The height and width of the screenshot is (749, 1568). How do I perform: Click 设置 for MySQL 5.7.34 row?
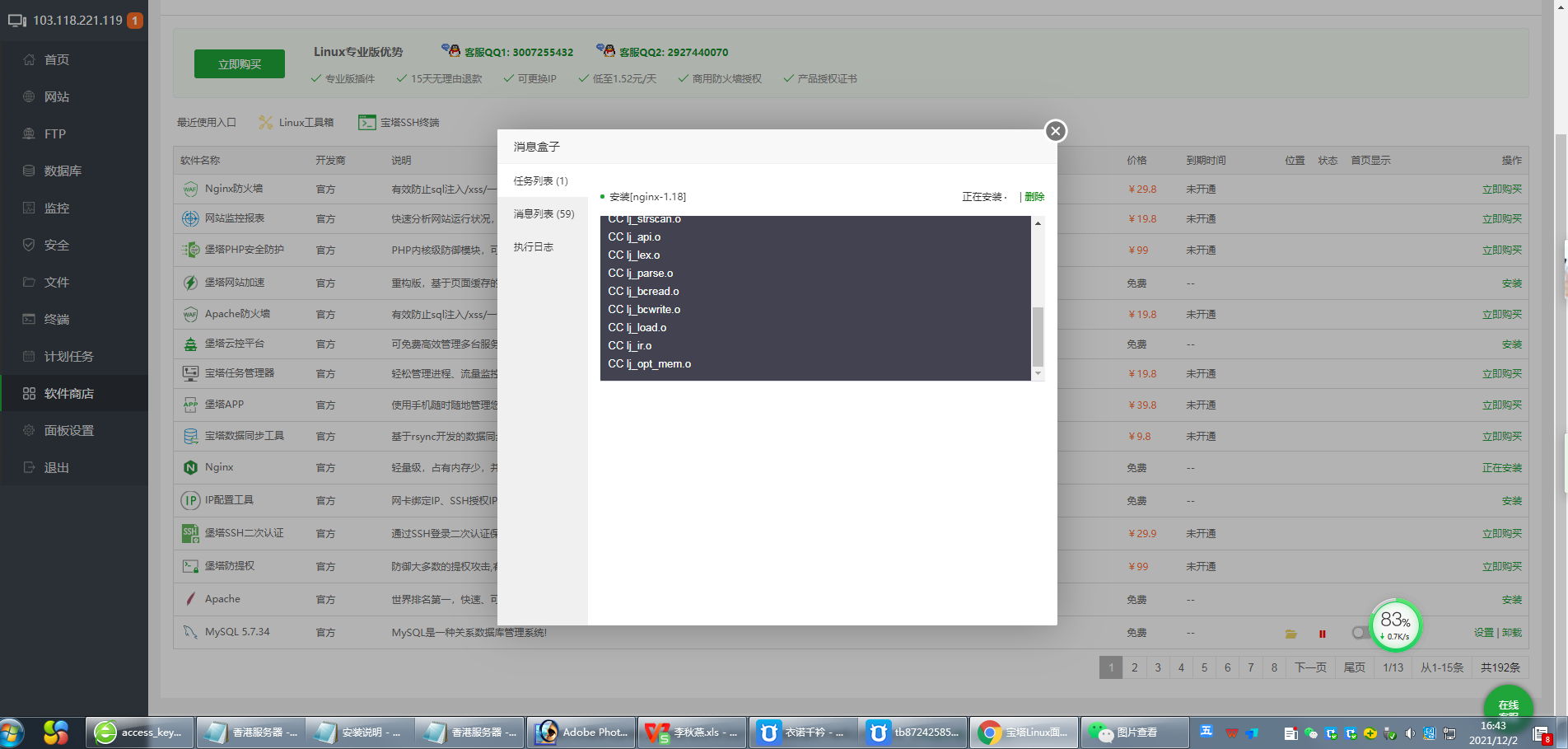coord(1483,632)
